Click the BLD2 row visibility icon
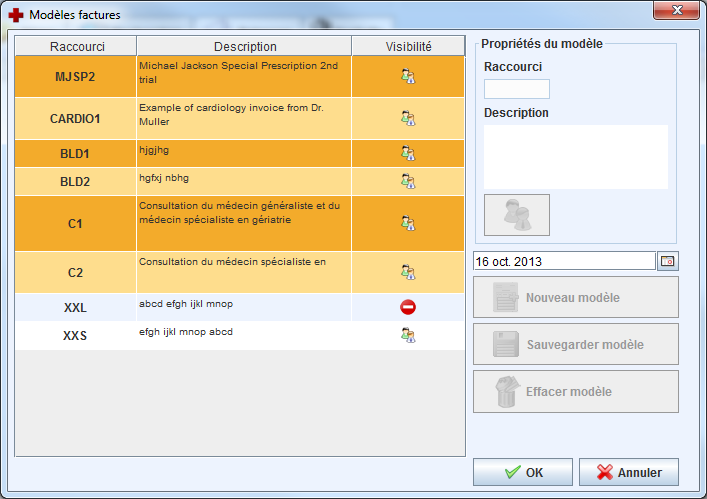This screenshot has height=499, width=707. (408, 181)
